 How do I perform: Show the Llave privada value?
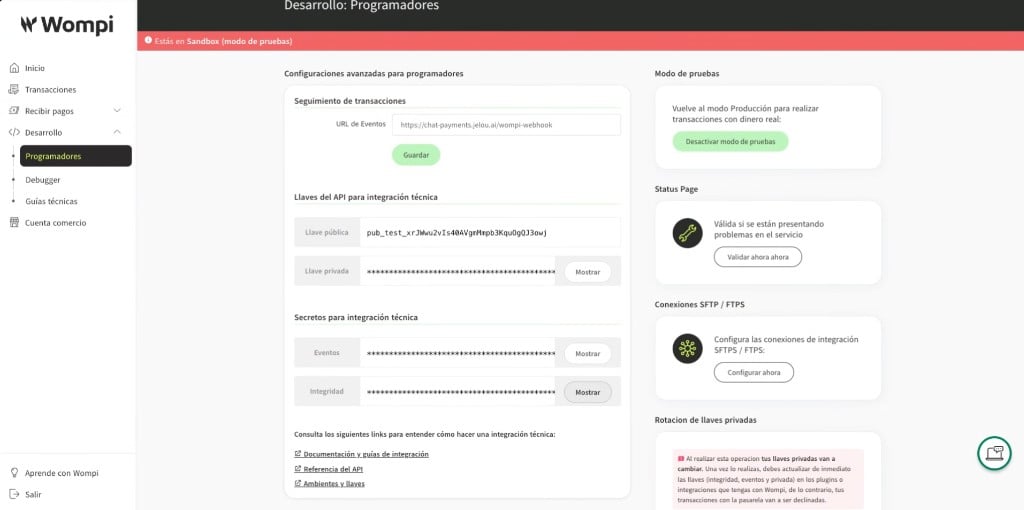[588, 272]
